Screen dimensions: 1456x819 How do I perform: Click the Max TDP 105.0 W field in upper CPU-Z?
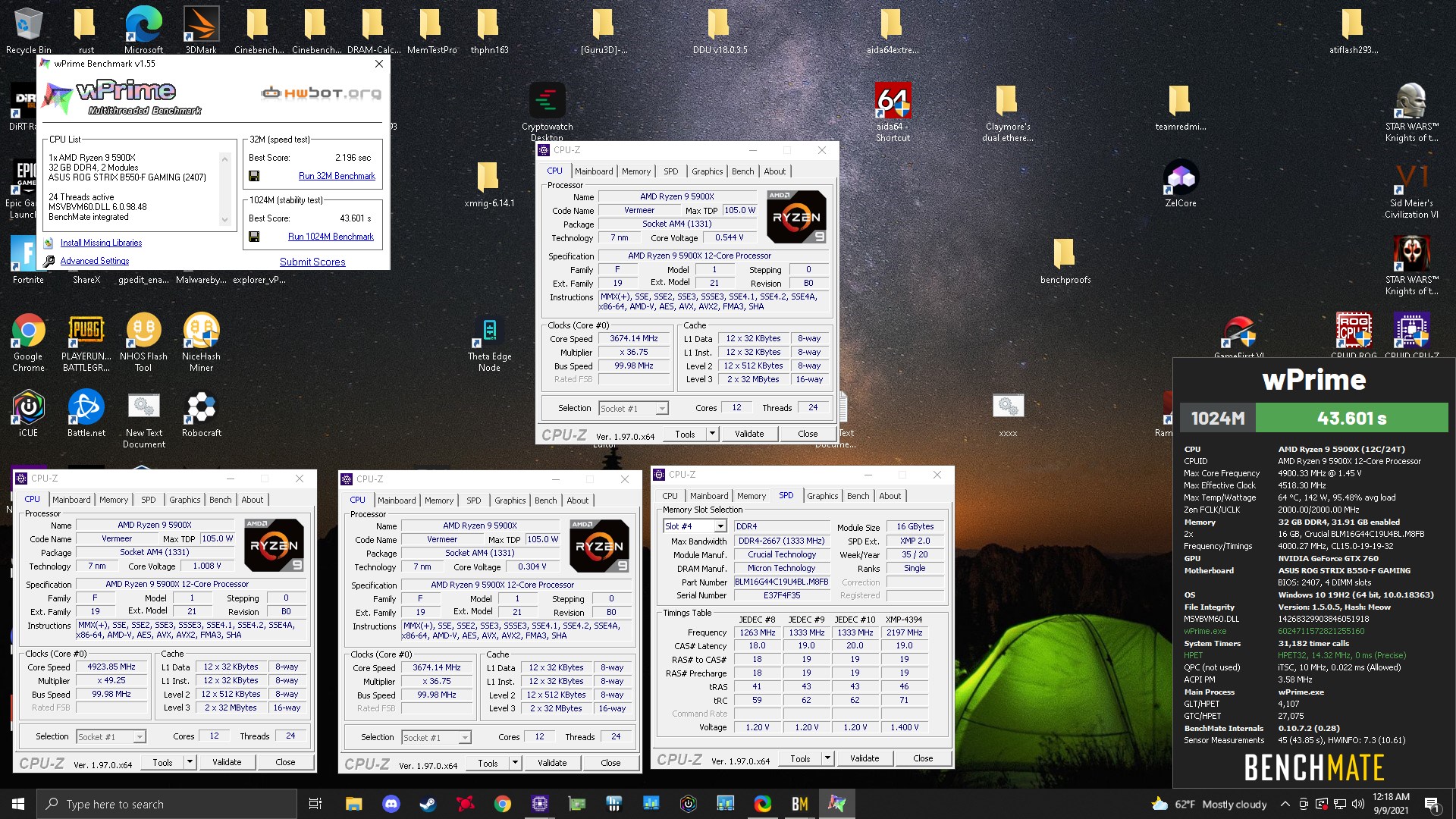click(x=739, y=210)
